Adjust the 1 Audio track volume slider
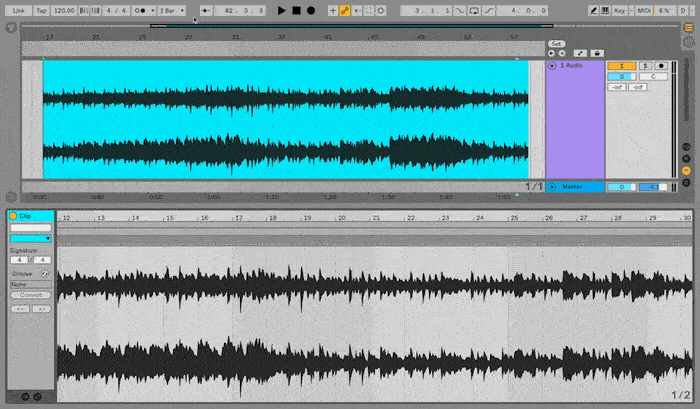Screen dimensions: 700x409 [x=621, y=76]
